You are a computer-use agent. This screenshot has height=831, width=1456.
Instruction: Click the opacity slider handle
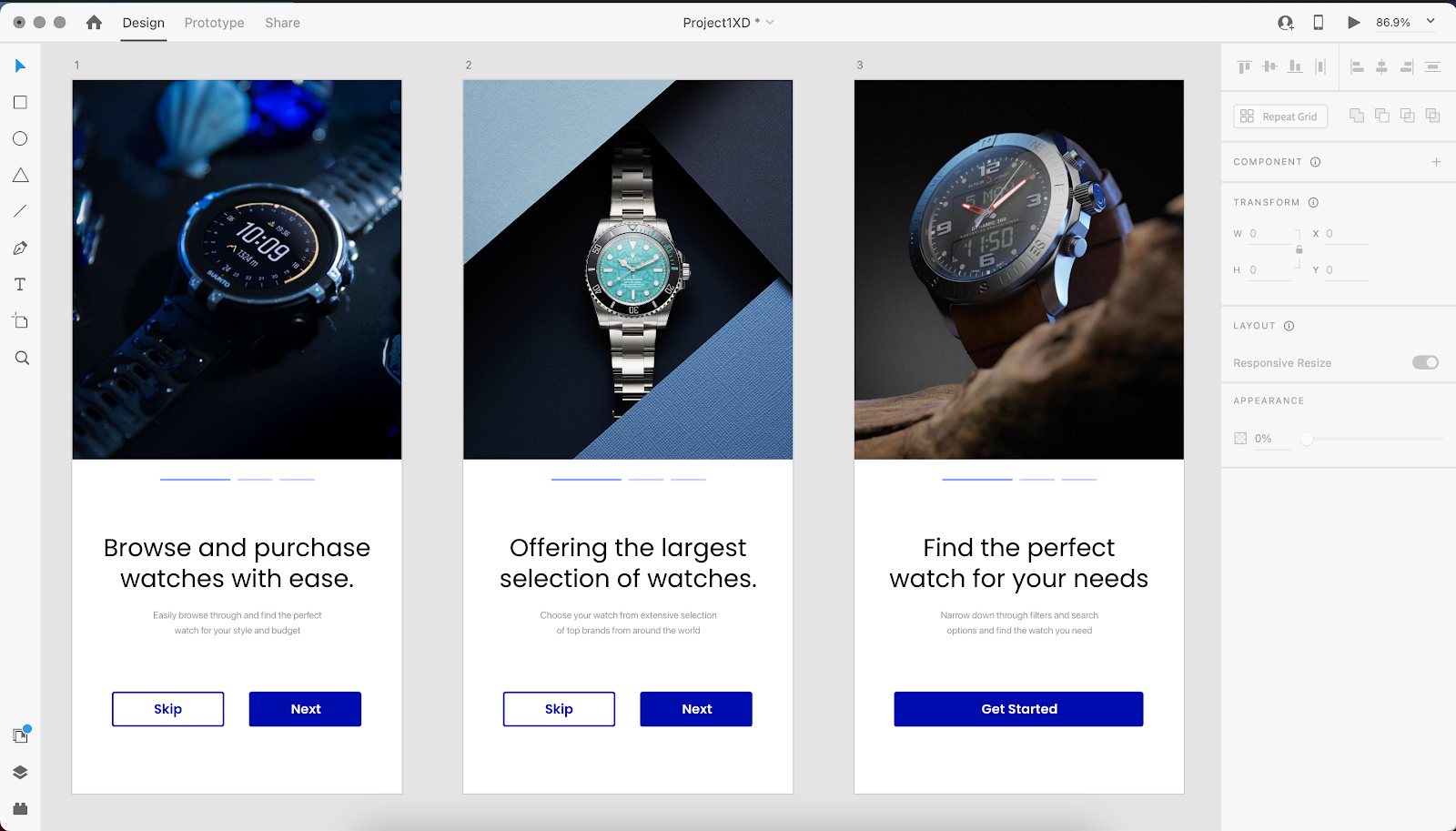[x=1307, y=439]
